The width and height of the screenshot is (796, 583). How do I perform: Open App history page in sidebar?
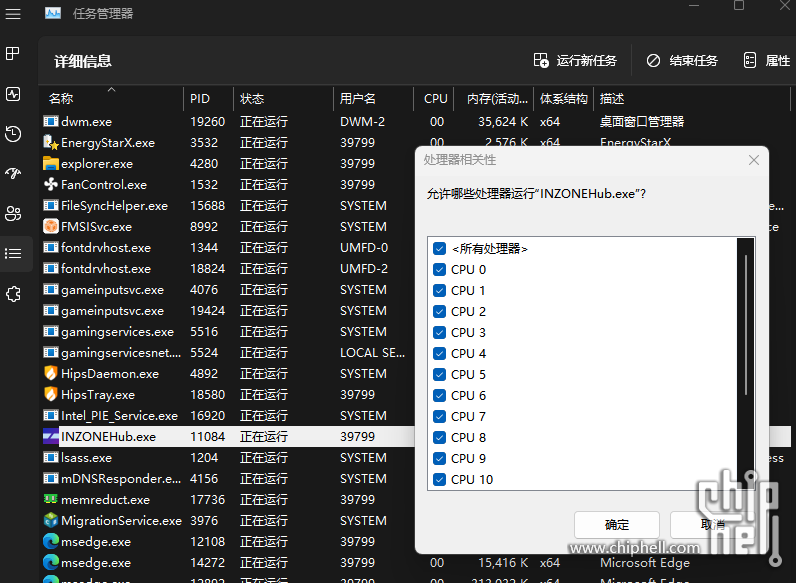(x=13, y=134)
